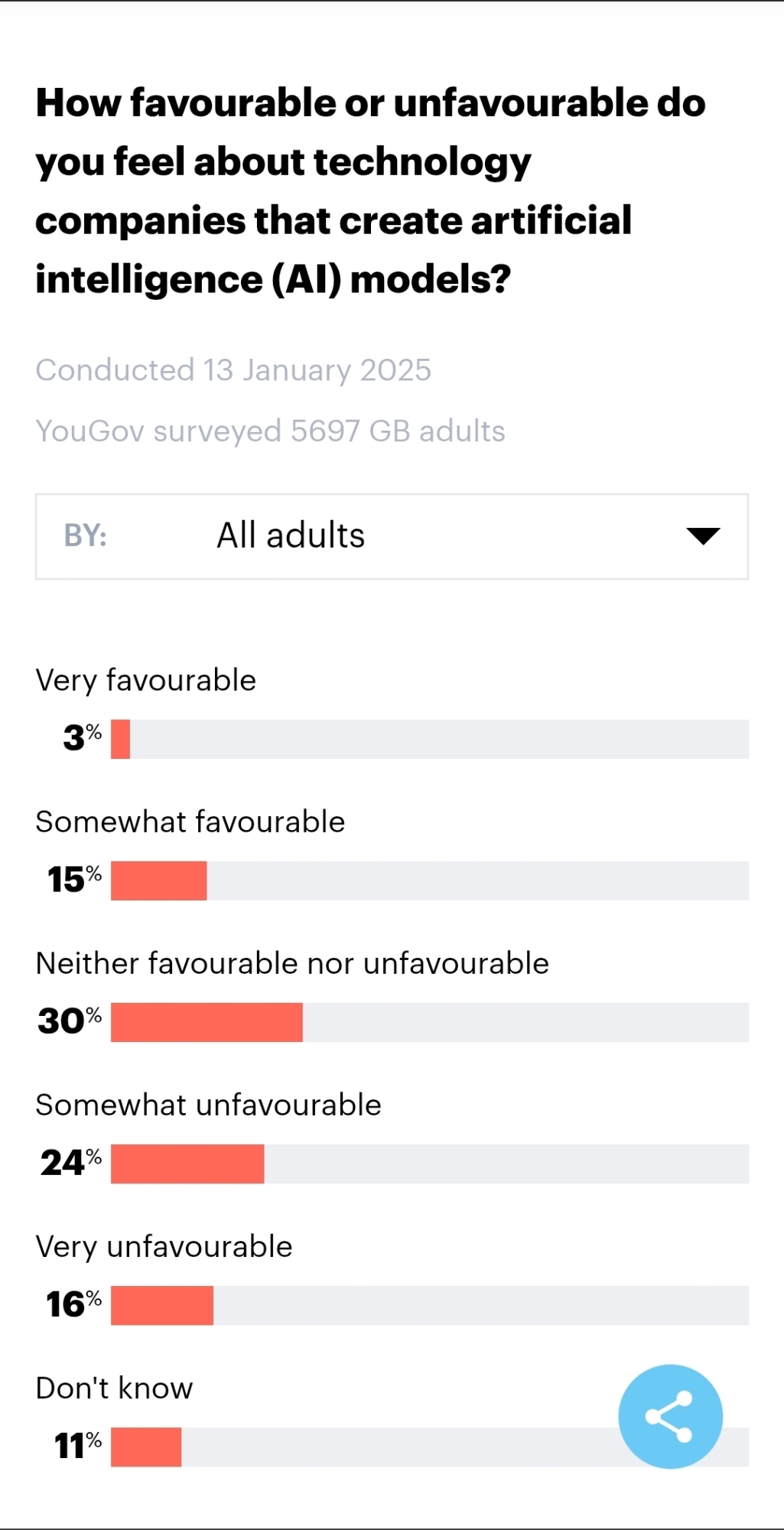Click the 'Somewhat favourable' label
This screenshot has height=1530, width=784.
(190, 822)
